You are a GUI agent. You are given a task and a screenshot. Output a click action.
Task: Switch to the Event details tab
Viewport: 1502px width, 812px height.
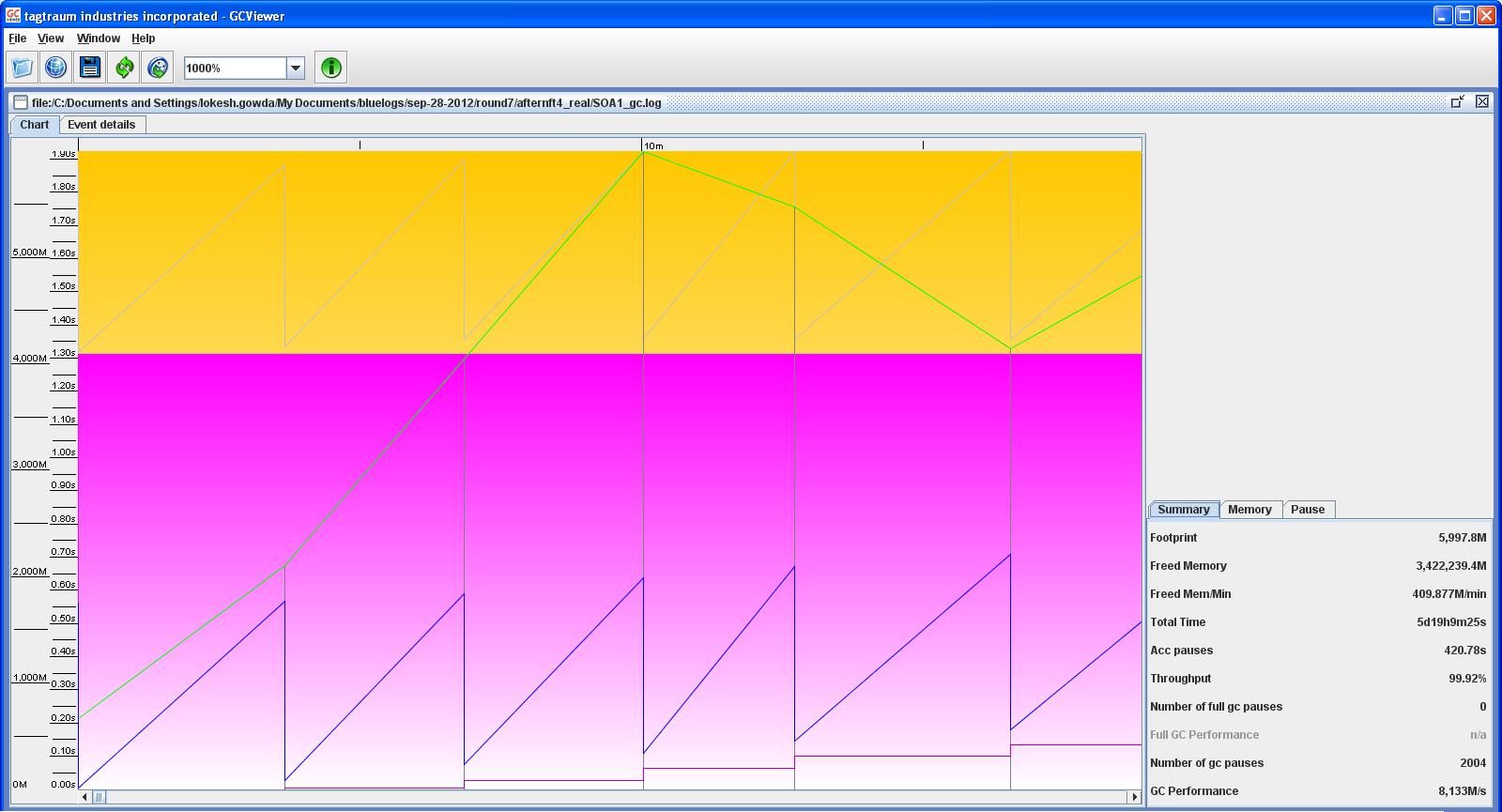(101, 125)
